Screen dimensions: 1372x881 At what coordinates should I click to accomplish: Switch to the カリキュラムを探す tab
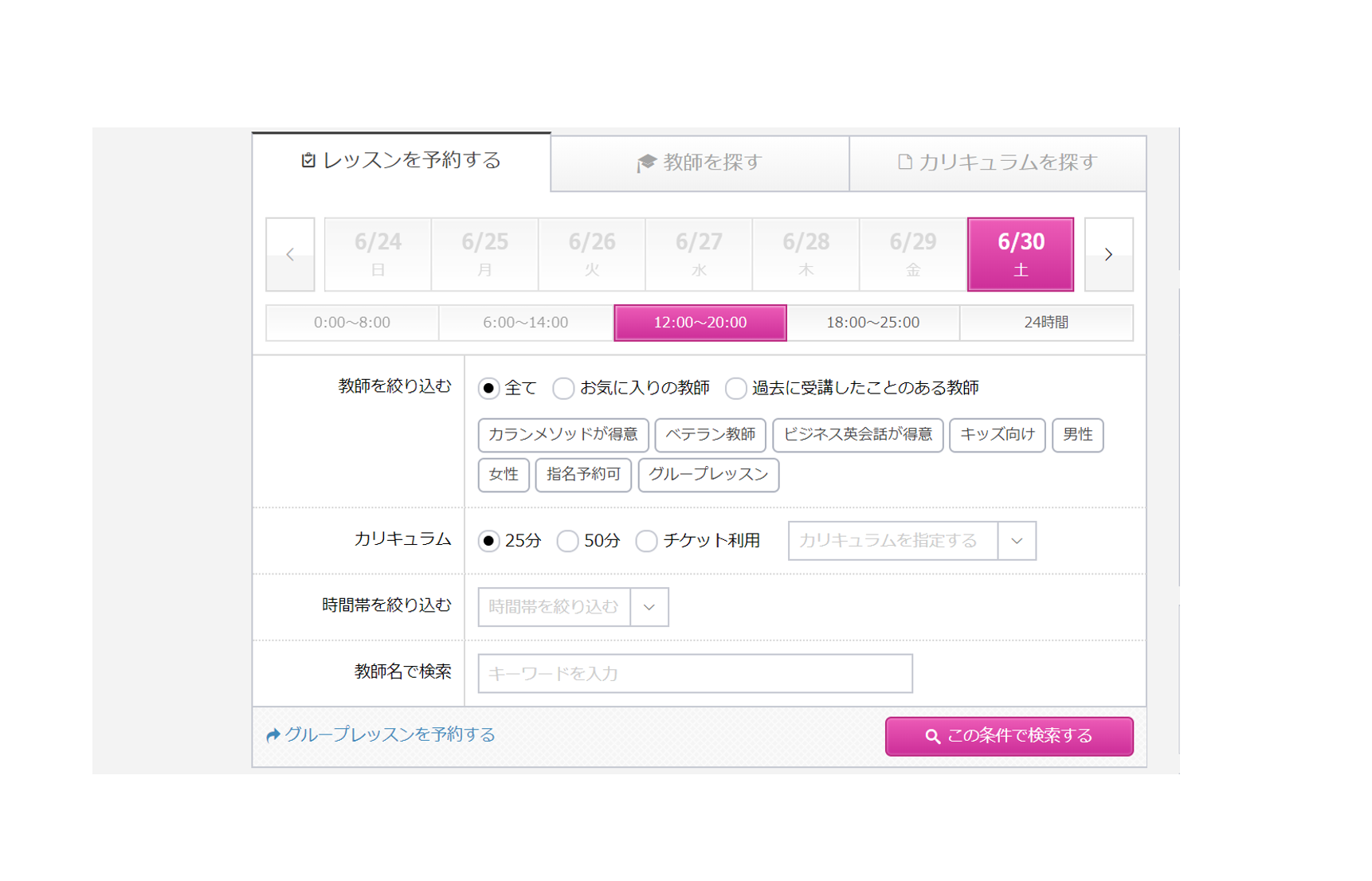point(998,163)
